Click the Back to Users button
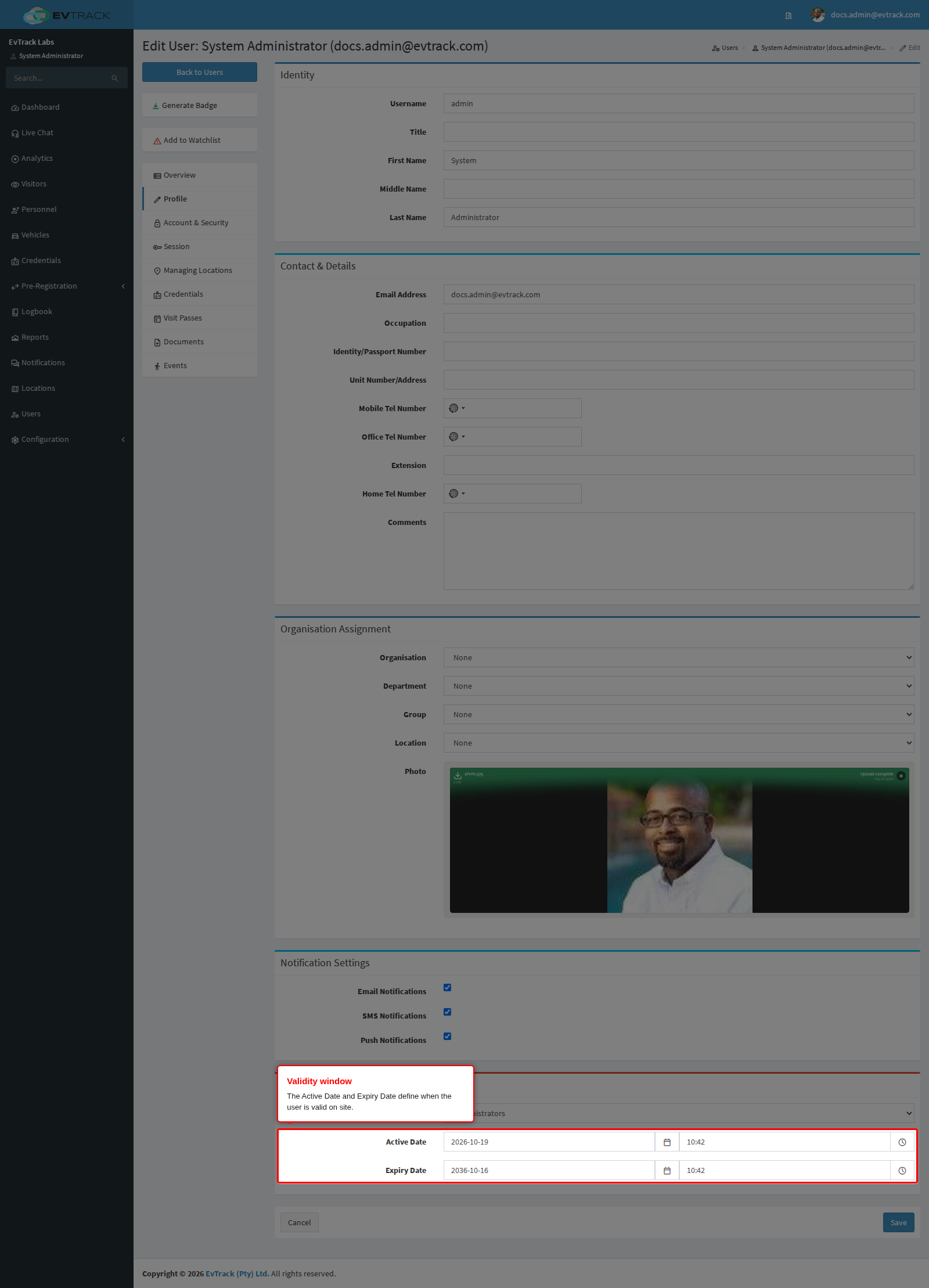Screen dimensions: 929x1288 coord(200,72)
